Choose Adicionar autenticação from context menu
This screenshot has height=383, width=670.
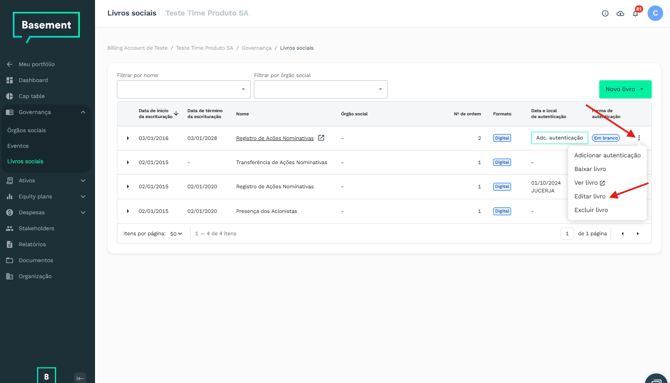click(607, 155)
